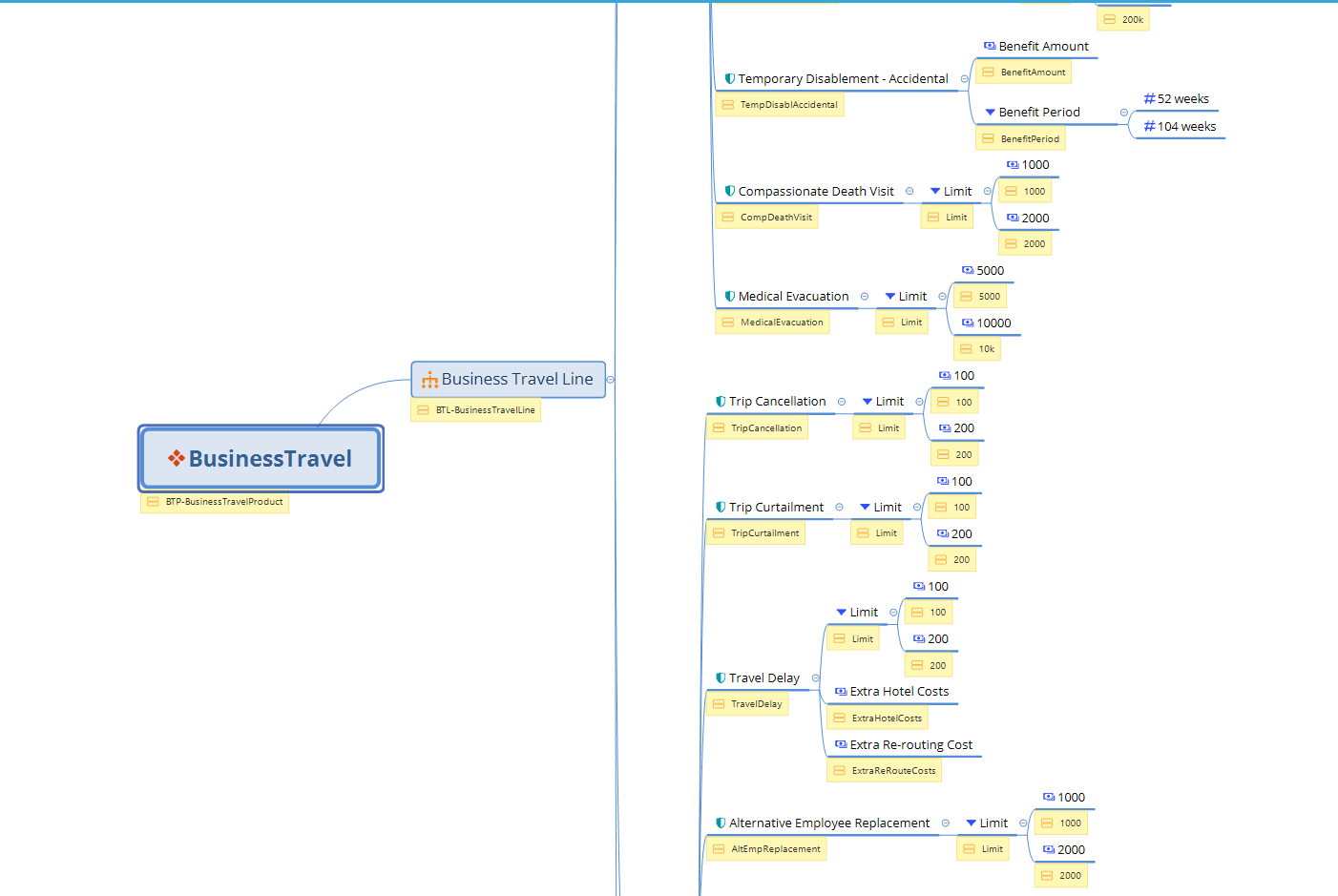The width and height of the screenshot is (1338, 896).
Task: Click the shield icon beside Medical Evacuation
Action: [729, 297]
